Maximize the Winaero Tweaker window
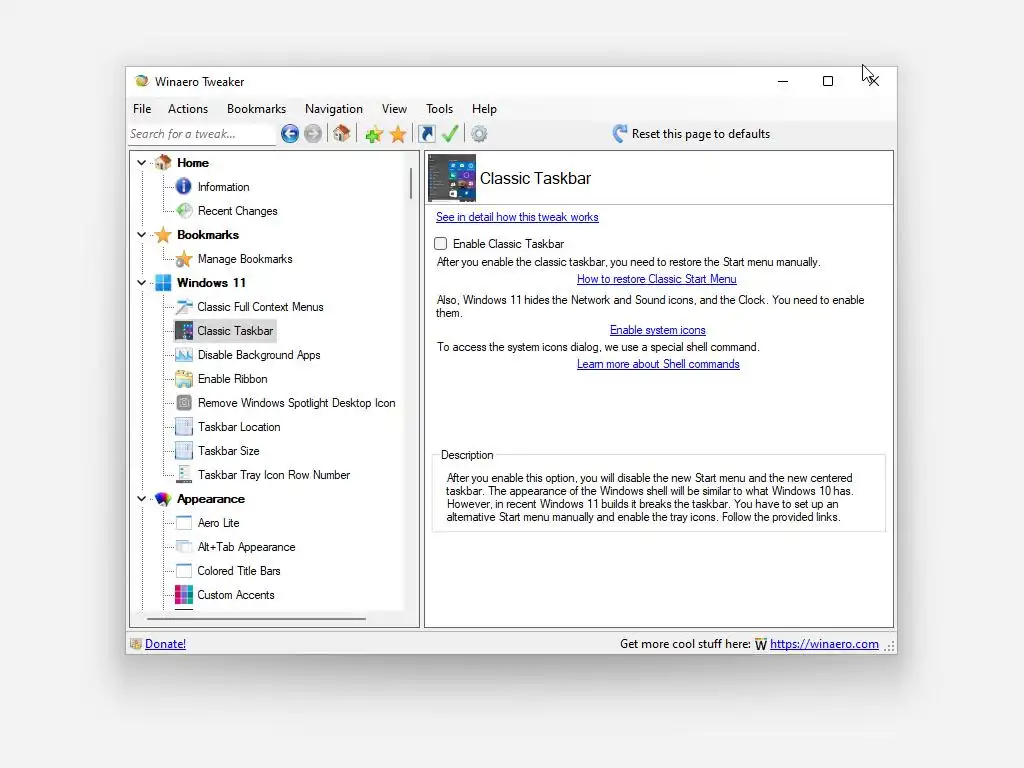Image resolution: width=1024 pixels, height=768 pixels. pyautogui.click(x=827, y=81)
